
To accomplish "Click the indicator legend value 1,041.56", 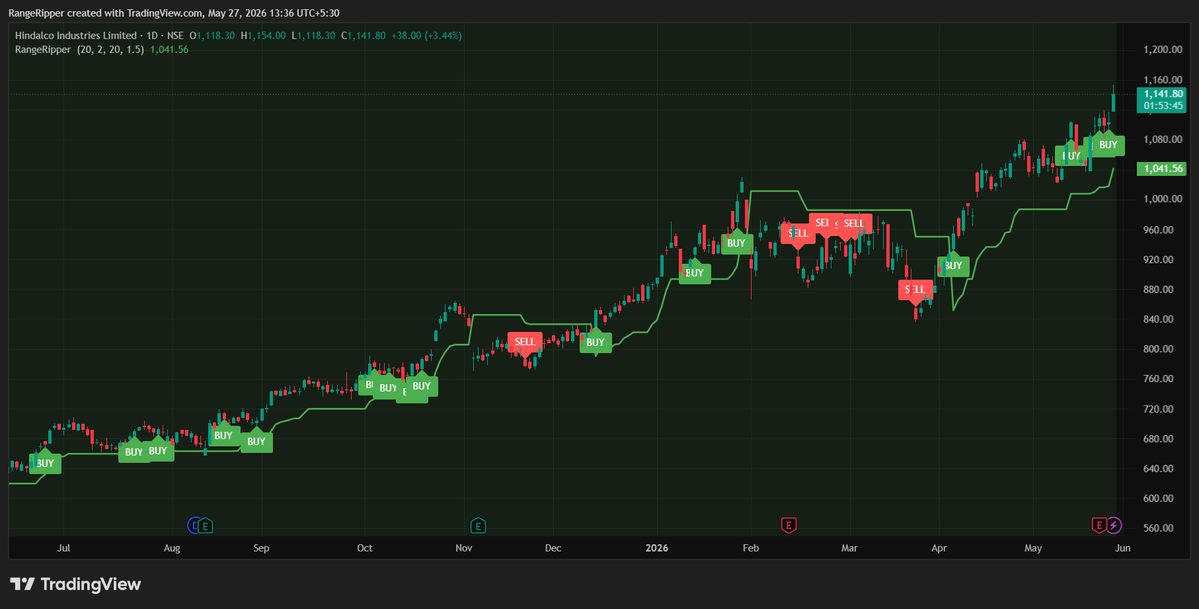I will (x=169, y=49).
